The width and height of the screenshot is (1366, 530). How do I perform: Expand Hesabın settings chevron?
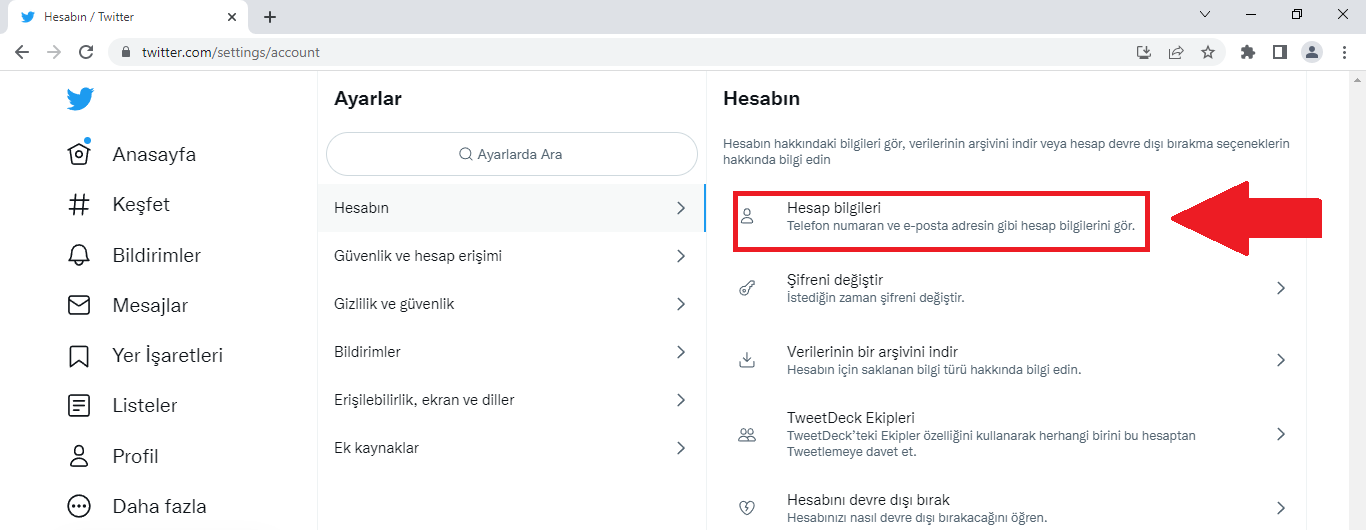(681, 208)
